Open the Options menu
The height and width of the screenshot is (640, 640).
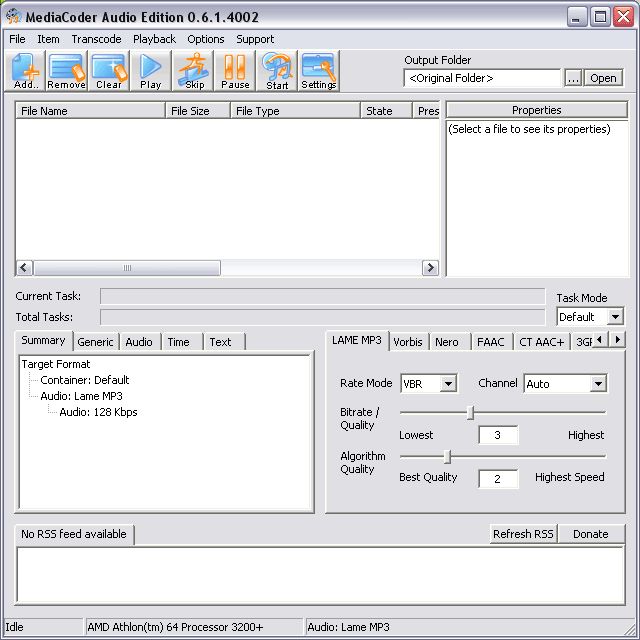point(206,39)
